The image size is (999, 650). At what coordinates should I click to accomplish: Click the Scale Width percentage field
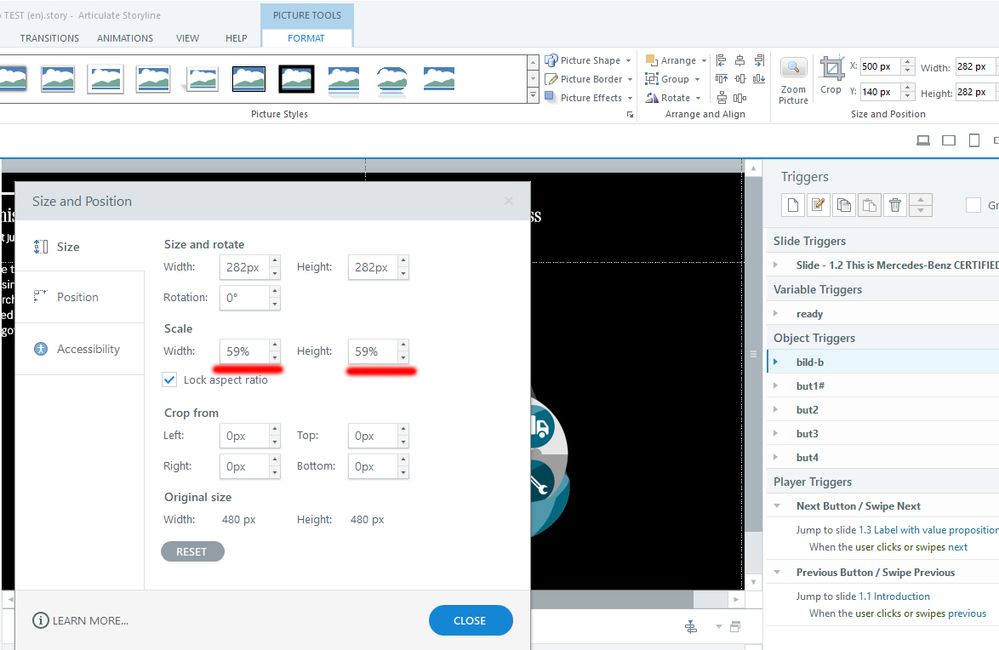pos(242,352)
